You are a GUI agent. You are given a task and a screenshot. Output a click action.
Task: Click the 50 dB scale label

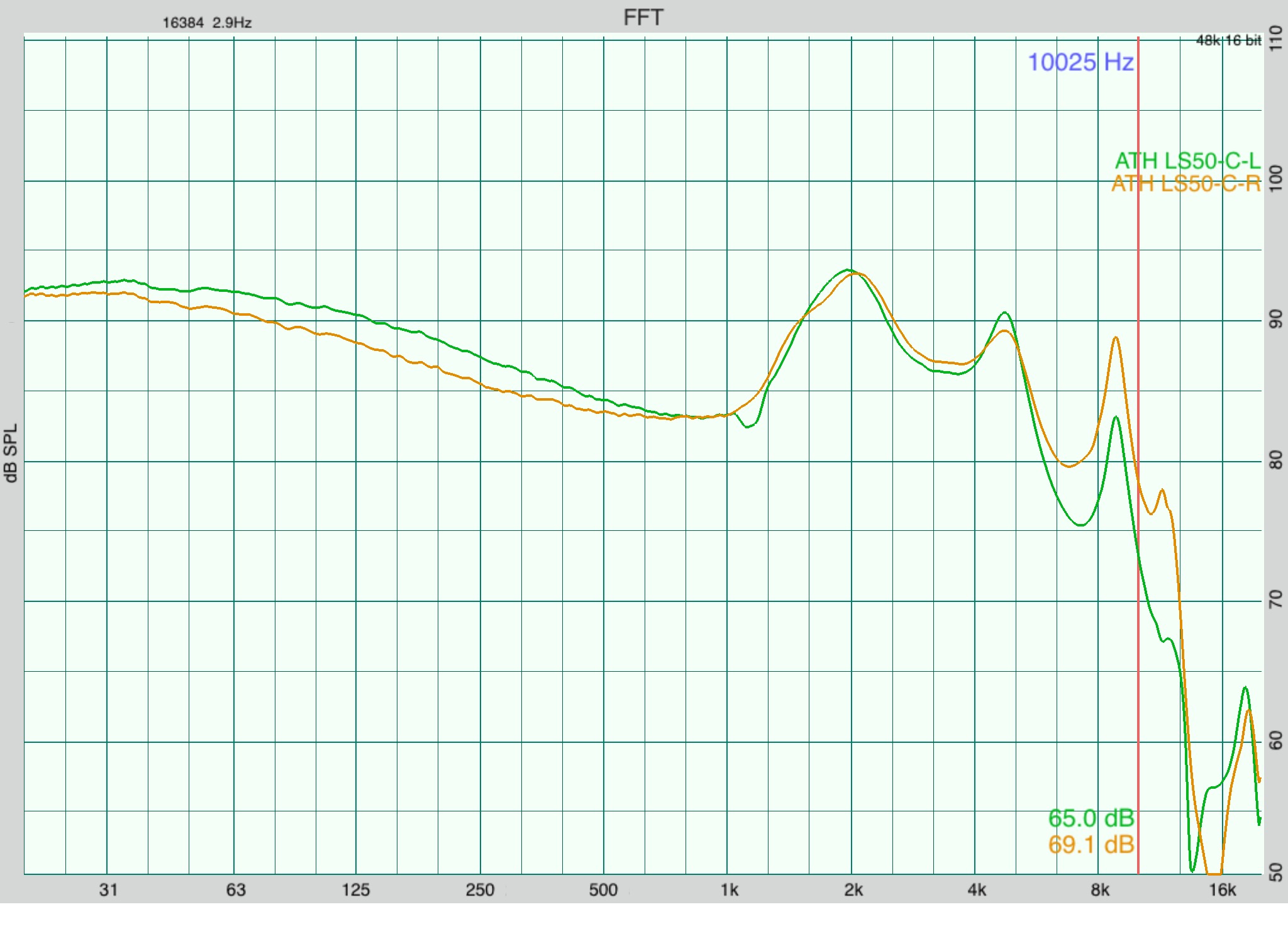1275,872
